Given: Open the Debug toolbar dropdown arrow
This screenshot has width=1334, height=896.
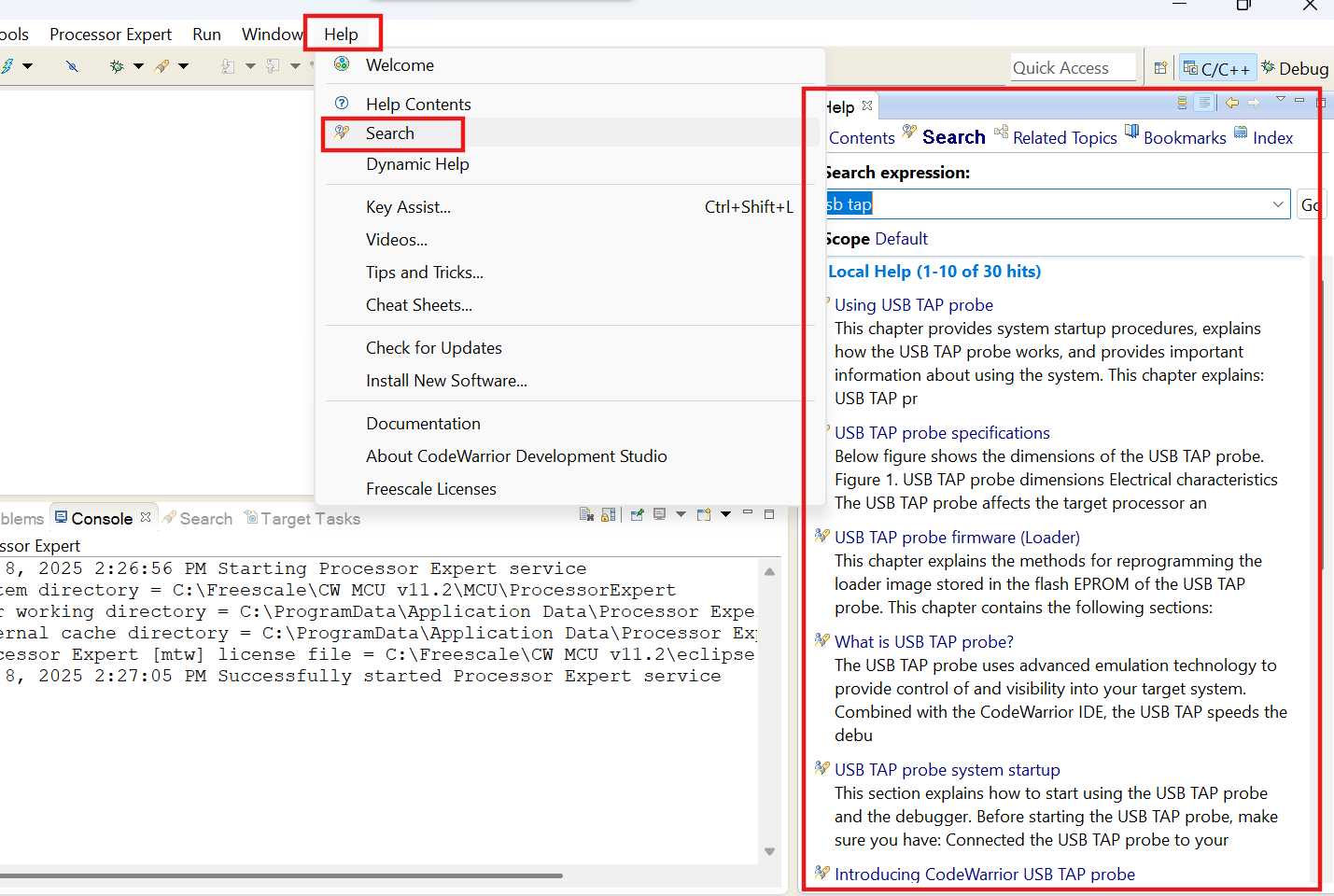Looking at the screenshot, I should (138, 66).
